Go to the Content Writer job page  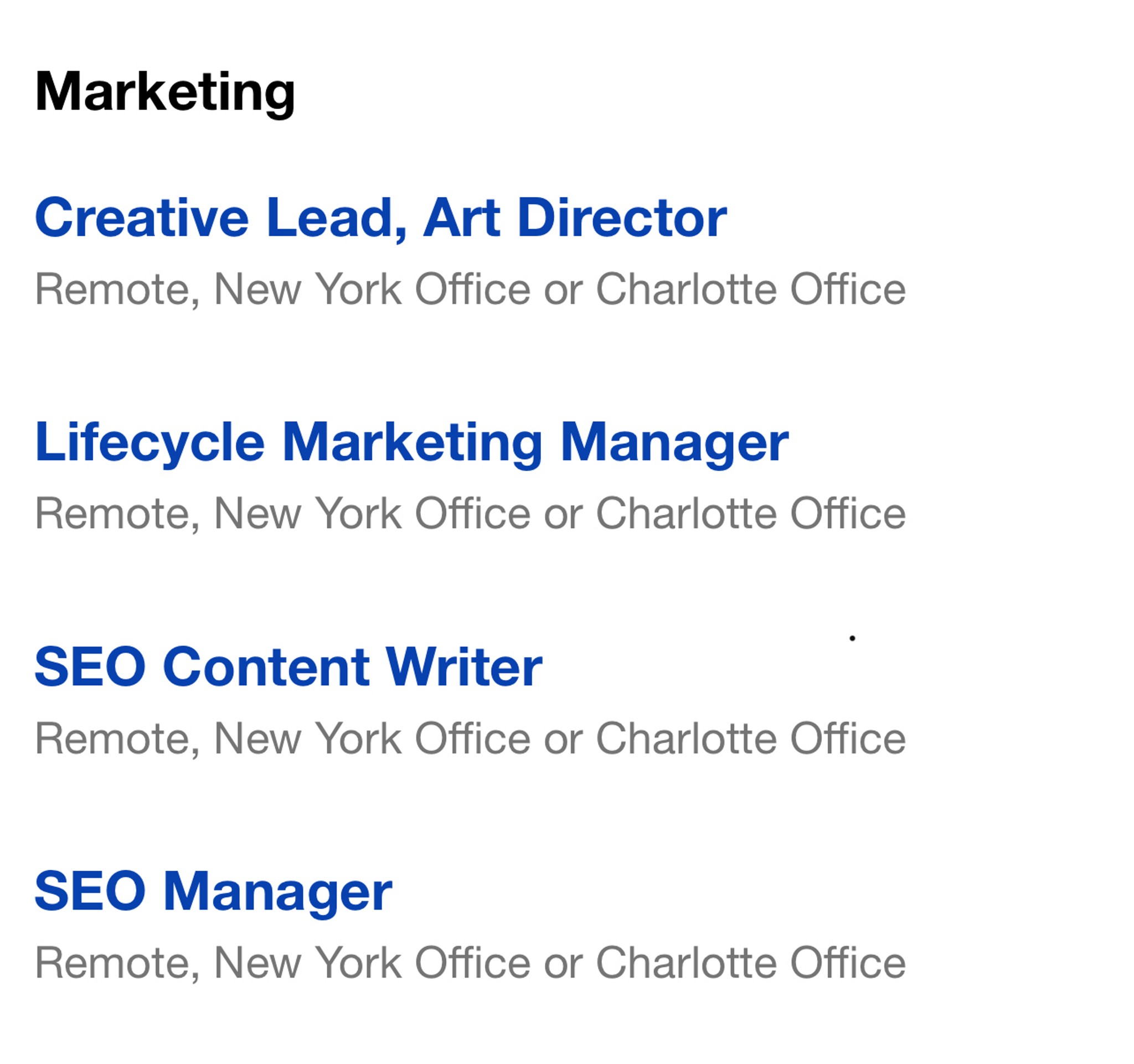tap(288, 667)
